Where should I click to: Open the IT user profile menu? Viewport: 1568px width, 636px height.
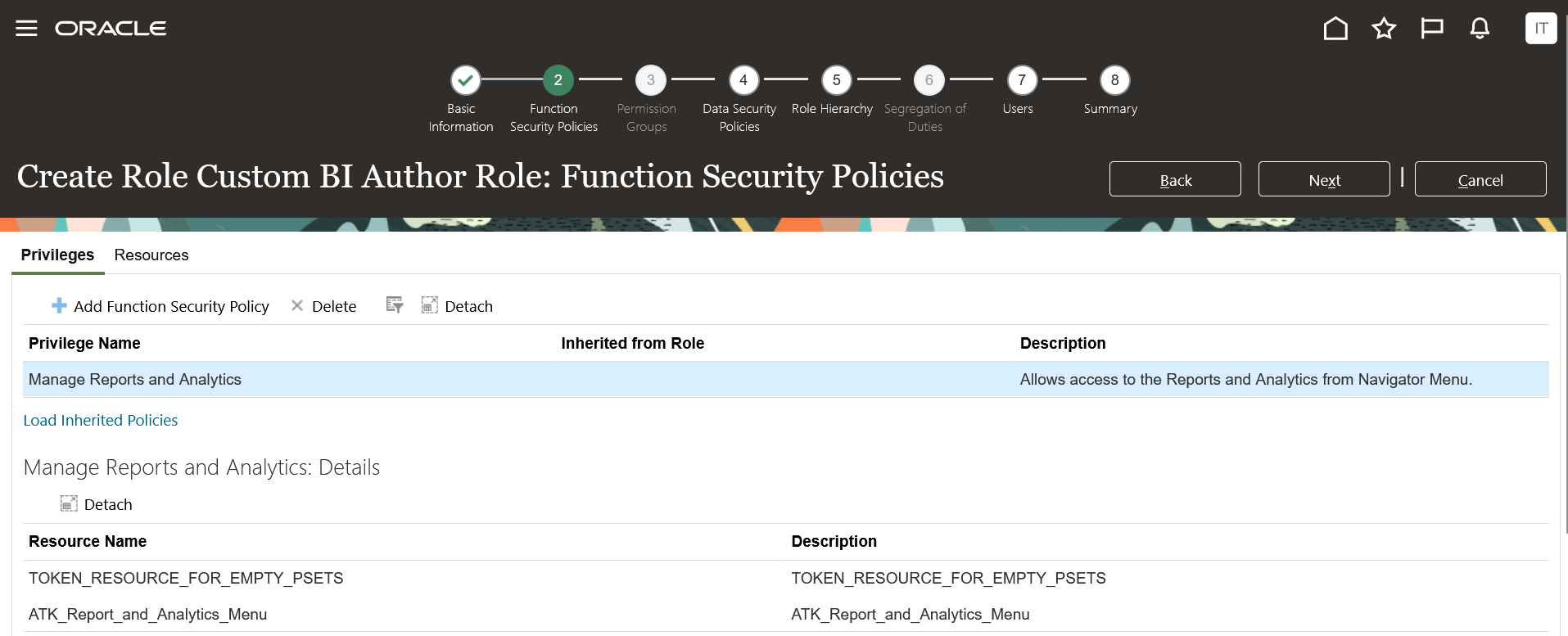pyautogui.click(x=1540, y=29)
